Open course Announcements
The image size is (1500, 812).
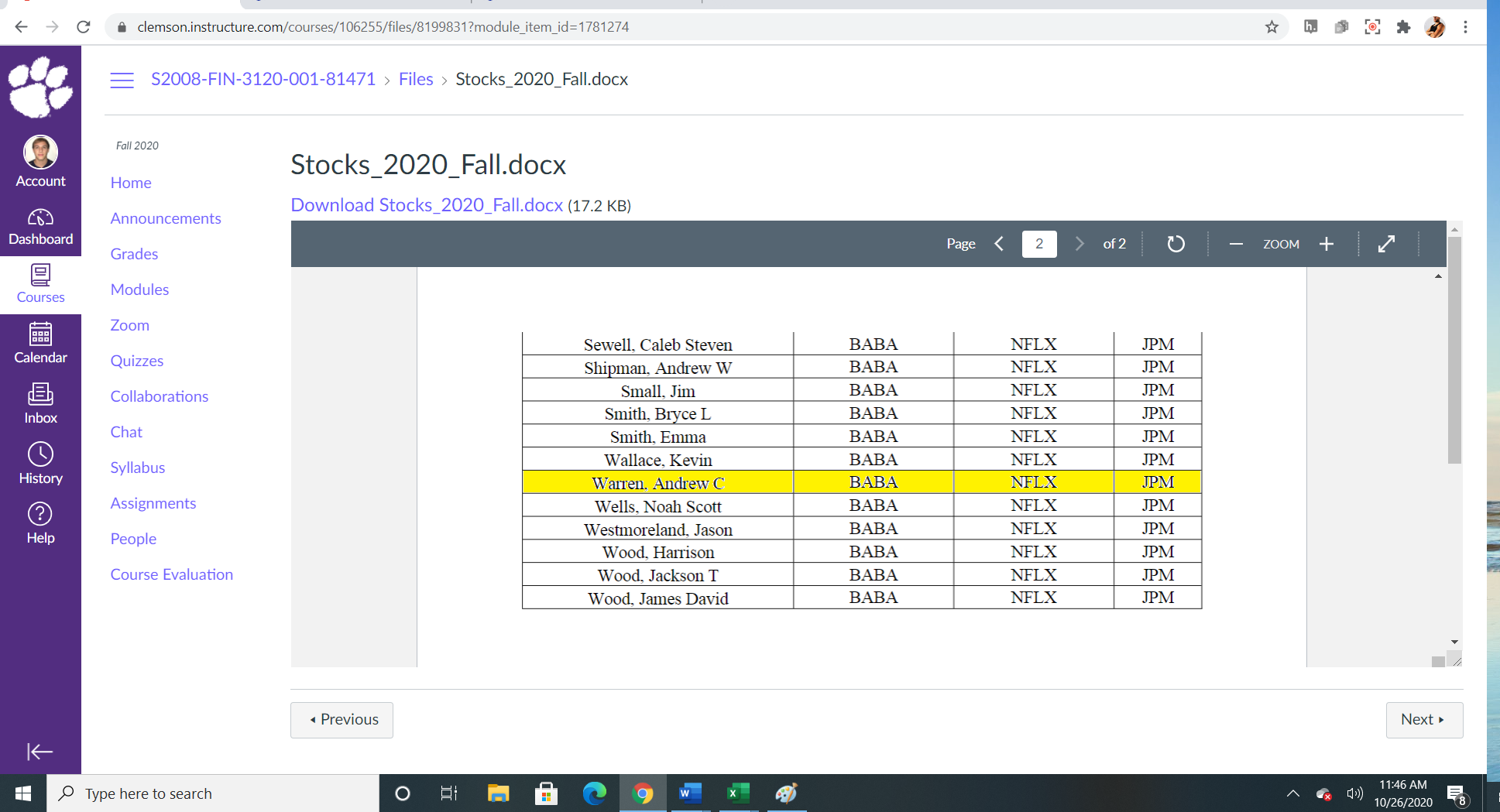(x=166, y=218)
